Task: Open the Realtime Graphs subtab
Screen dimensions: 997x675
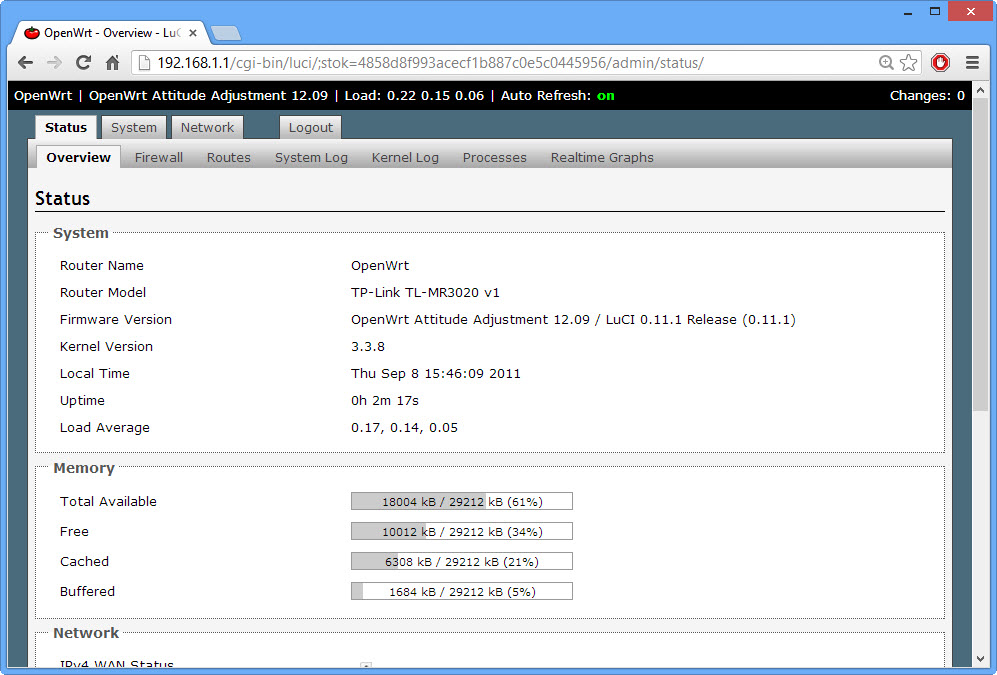Action: click(602, 157)
